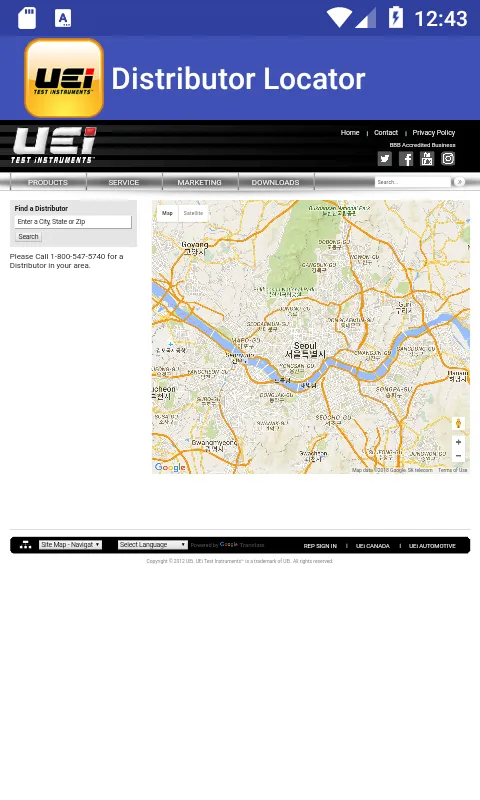
Task: Open the MARKETING menu
Action: point(199,182)
